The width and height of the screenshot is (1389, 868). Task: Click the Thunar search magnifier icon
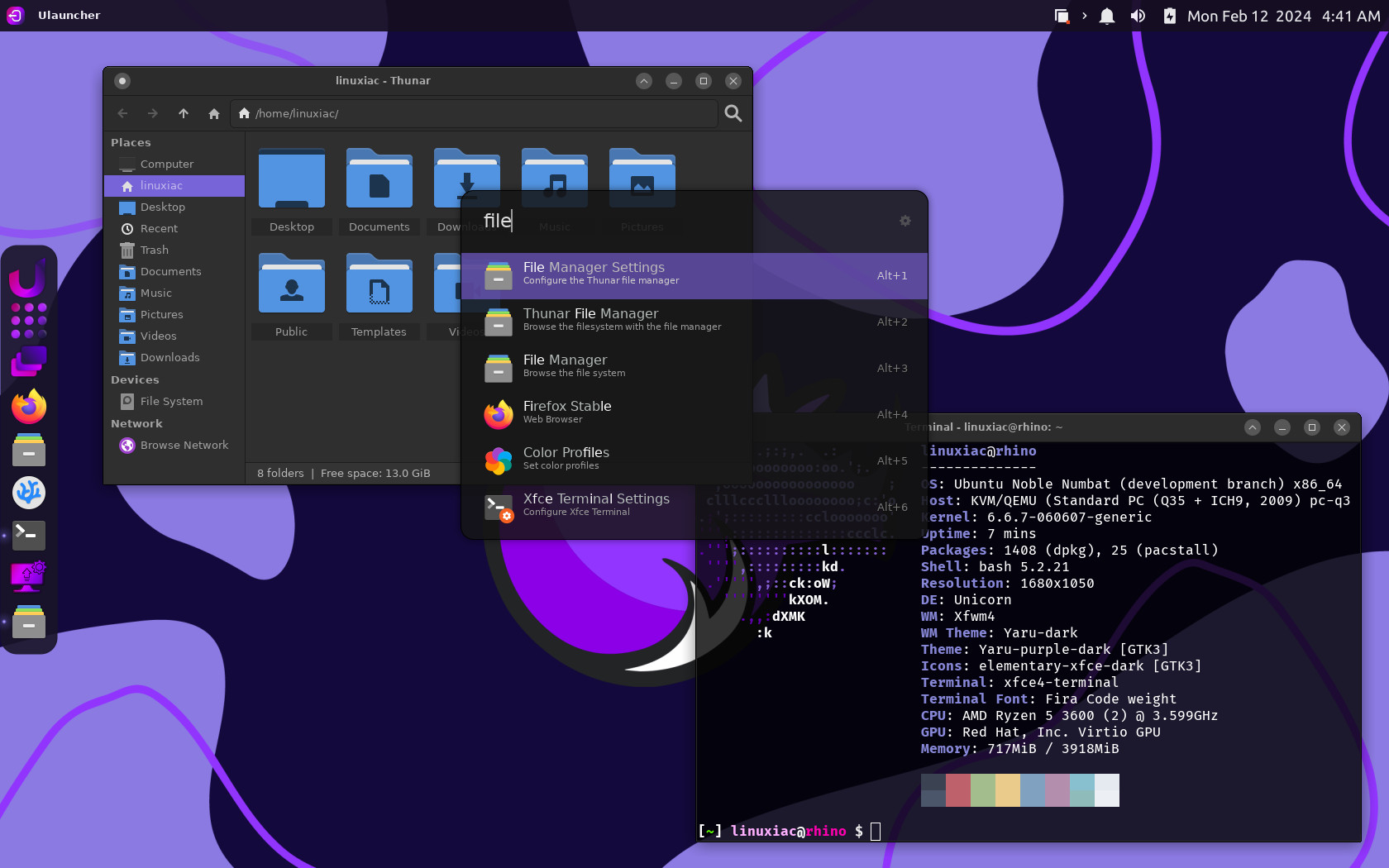point(733,113)
